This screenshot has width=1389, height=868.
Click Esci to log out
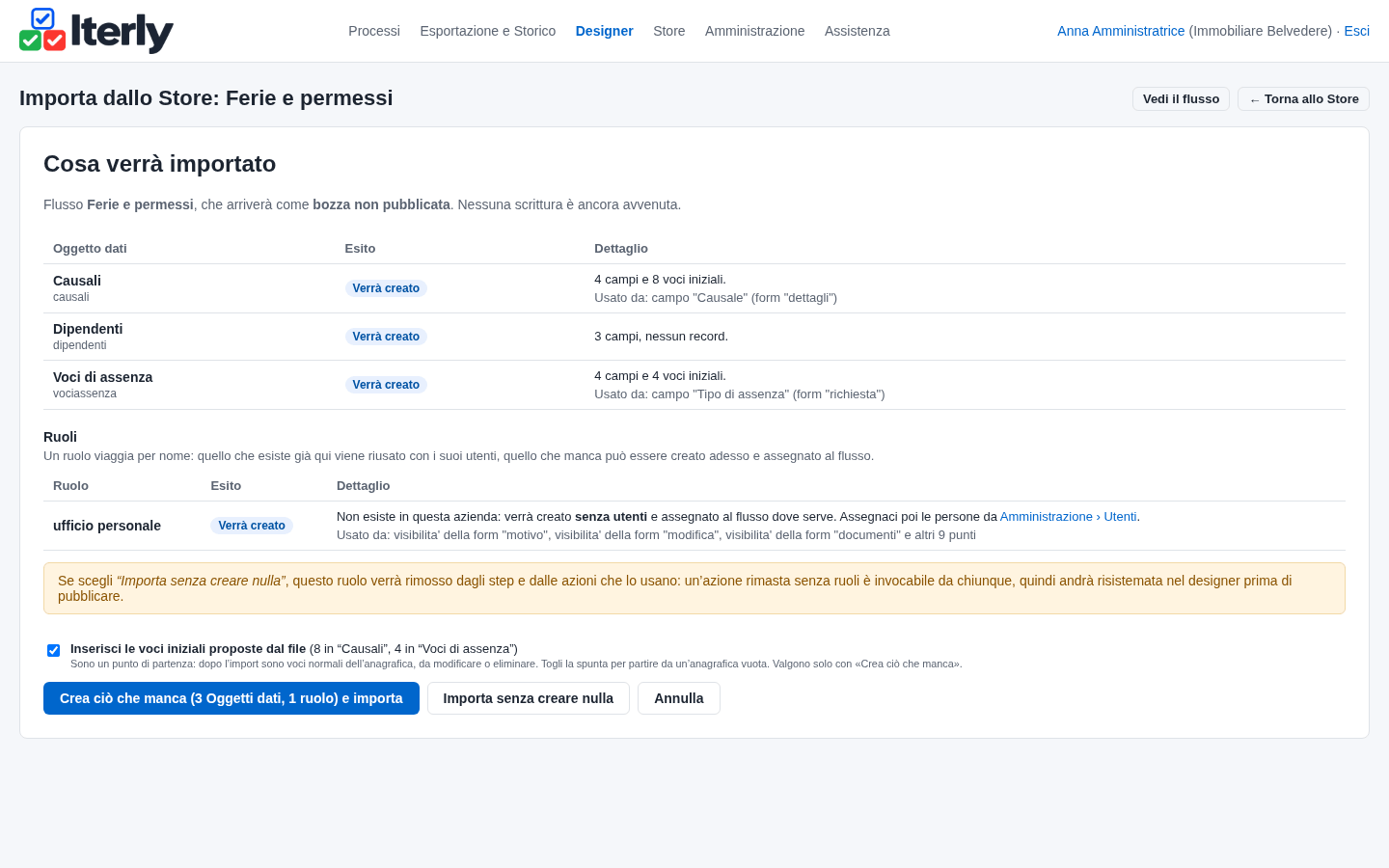click(1357, 31)
